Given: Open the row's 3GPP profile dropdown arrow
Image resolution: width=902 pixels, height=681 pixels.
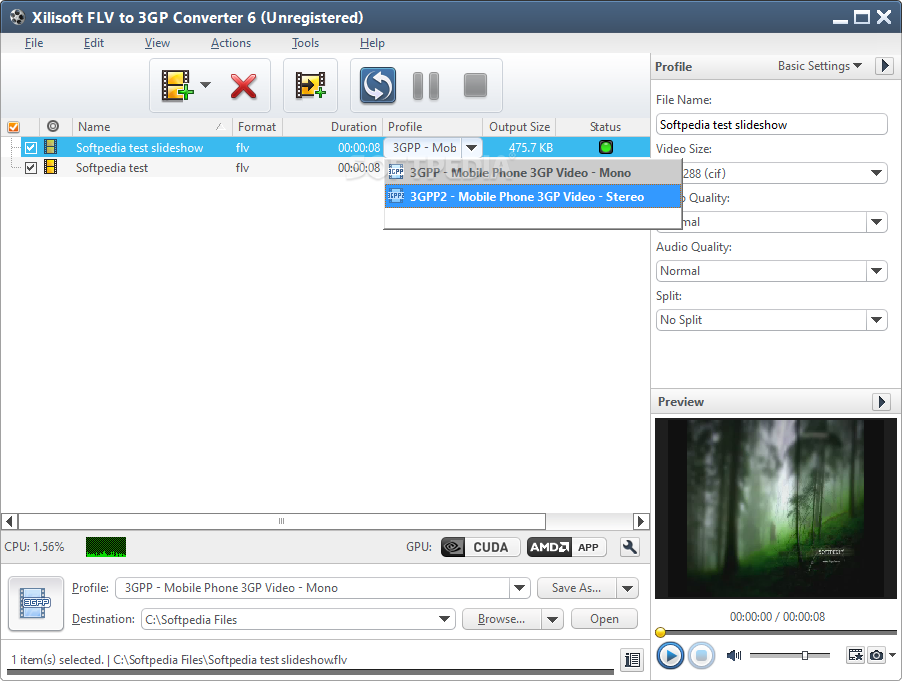Looking at the screenshot, I should (x=471, y=148).
